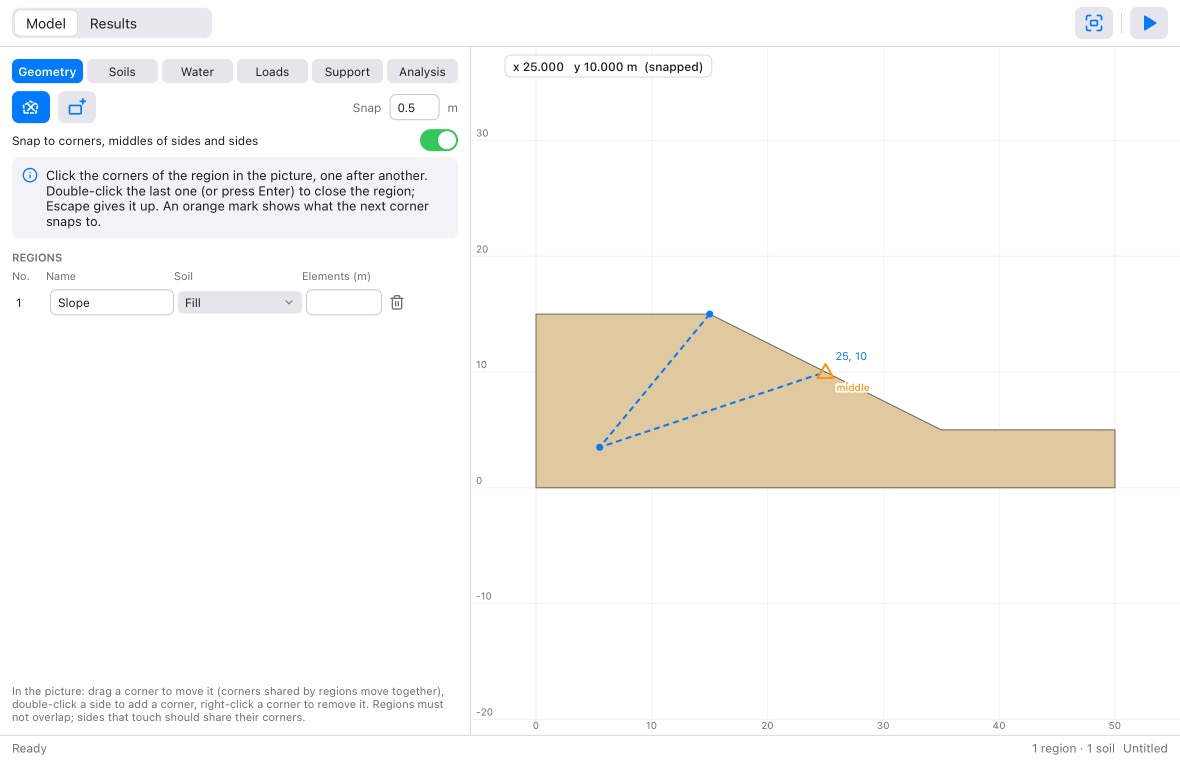Click the region number 1 cell
This screenshot has width=1180, height=760.
tap(19, 302)
